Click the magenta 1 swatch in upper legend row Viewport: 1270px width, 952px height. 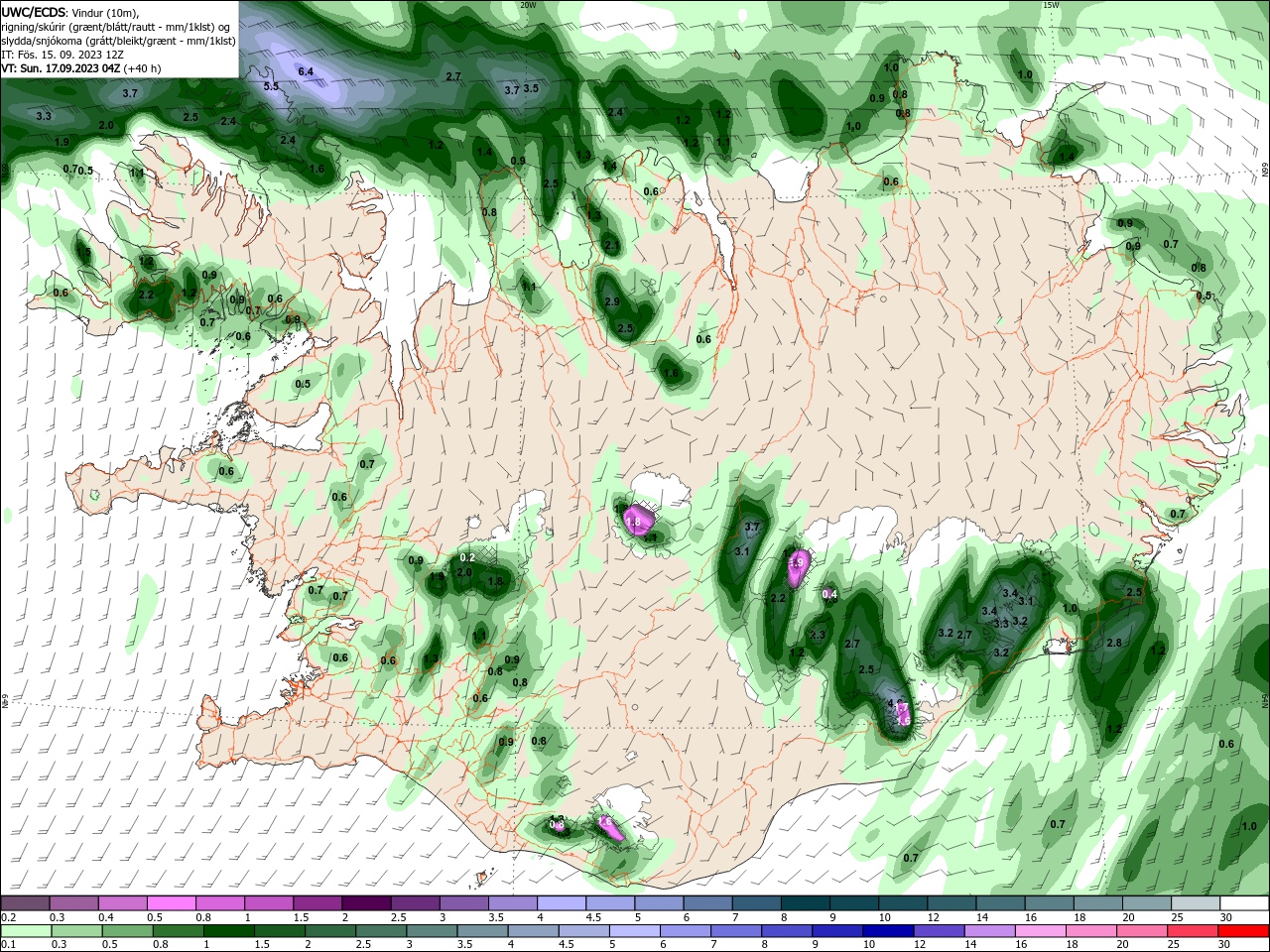pos(268,903)
